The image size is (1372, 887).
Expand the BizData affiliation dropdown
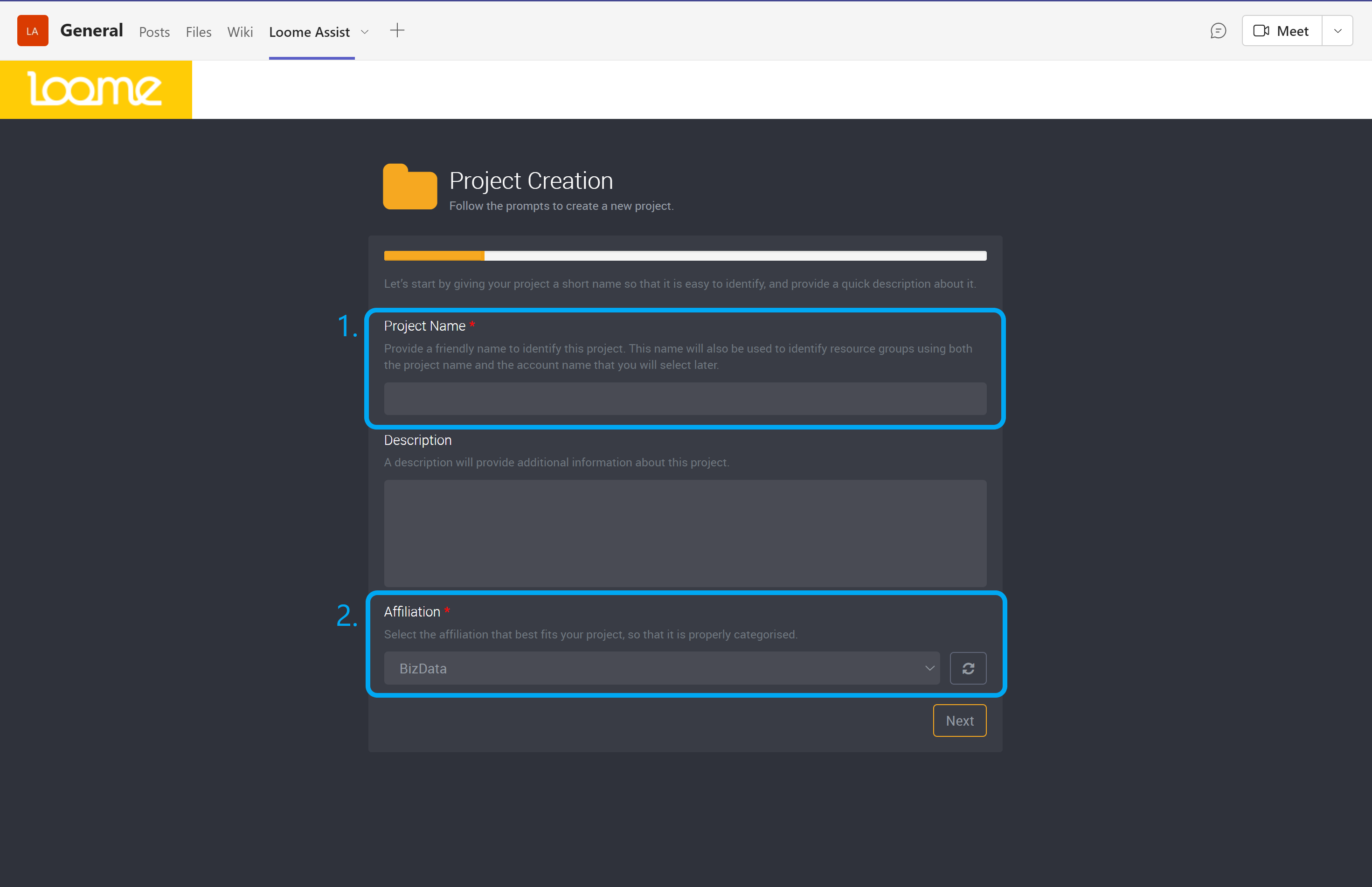point(927,668)
